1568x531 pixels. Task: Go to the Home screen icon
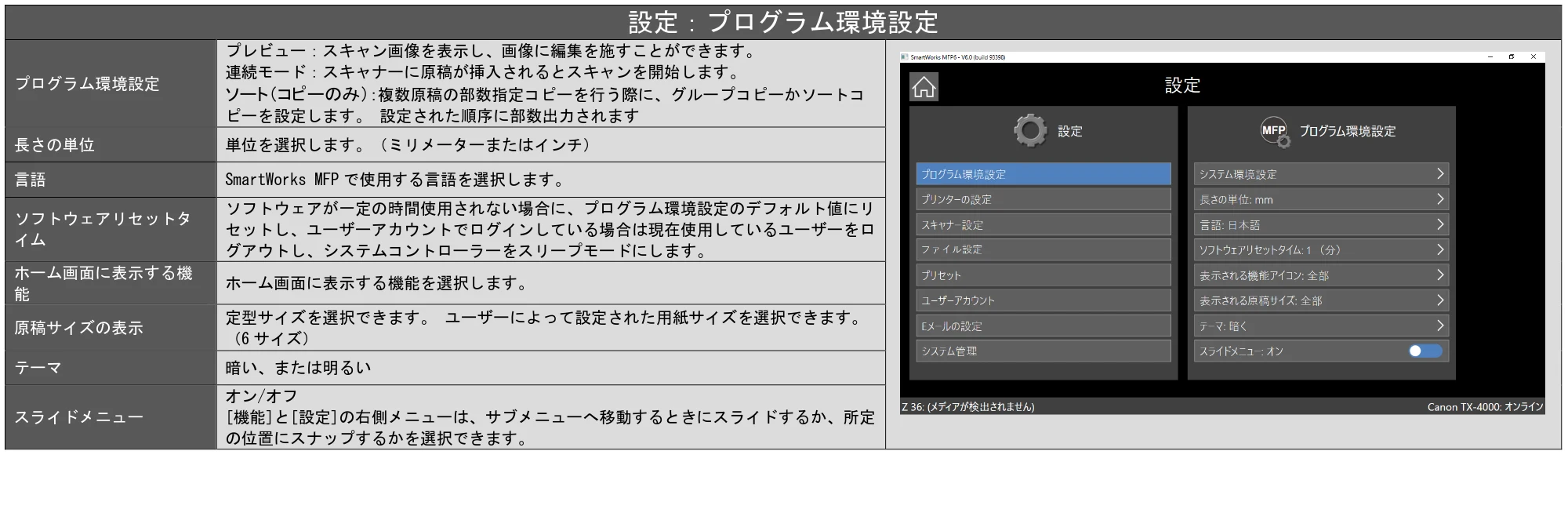[924, 86]
